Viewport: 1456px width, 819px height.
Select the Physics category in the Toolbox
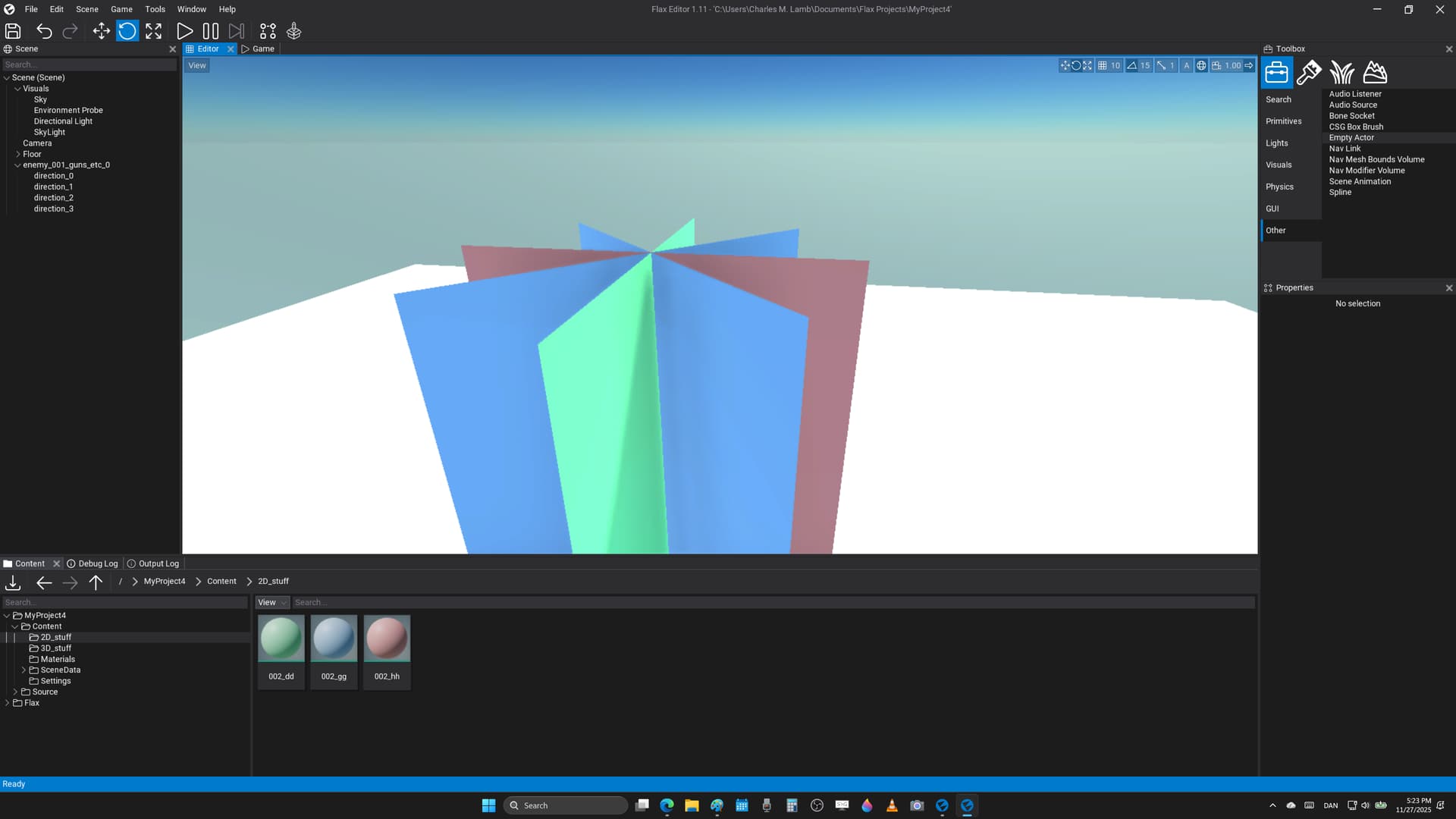[x=1279, y=187]
